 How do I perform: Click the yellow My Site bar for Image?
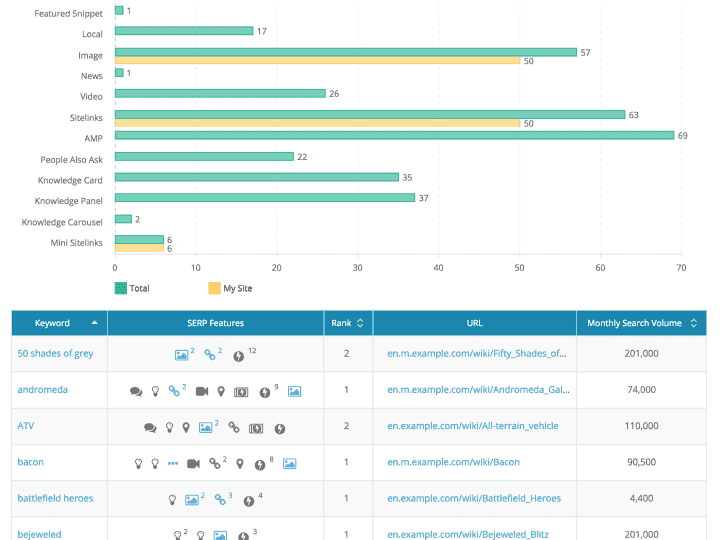[317, 61]
